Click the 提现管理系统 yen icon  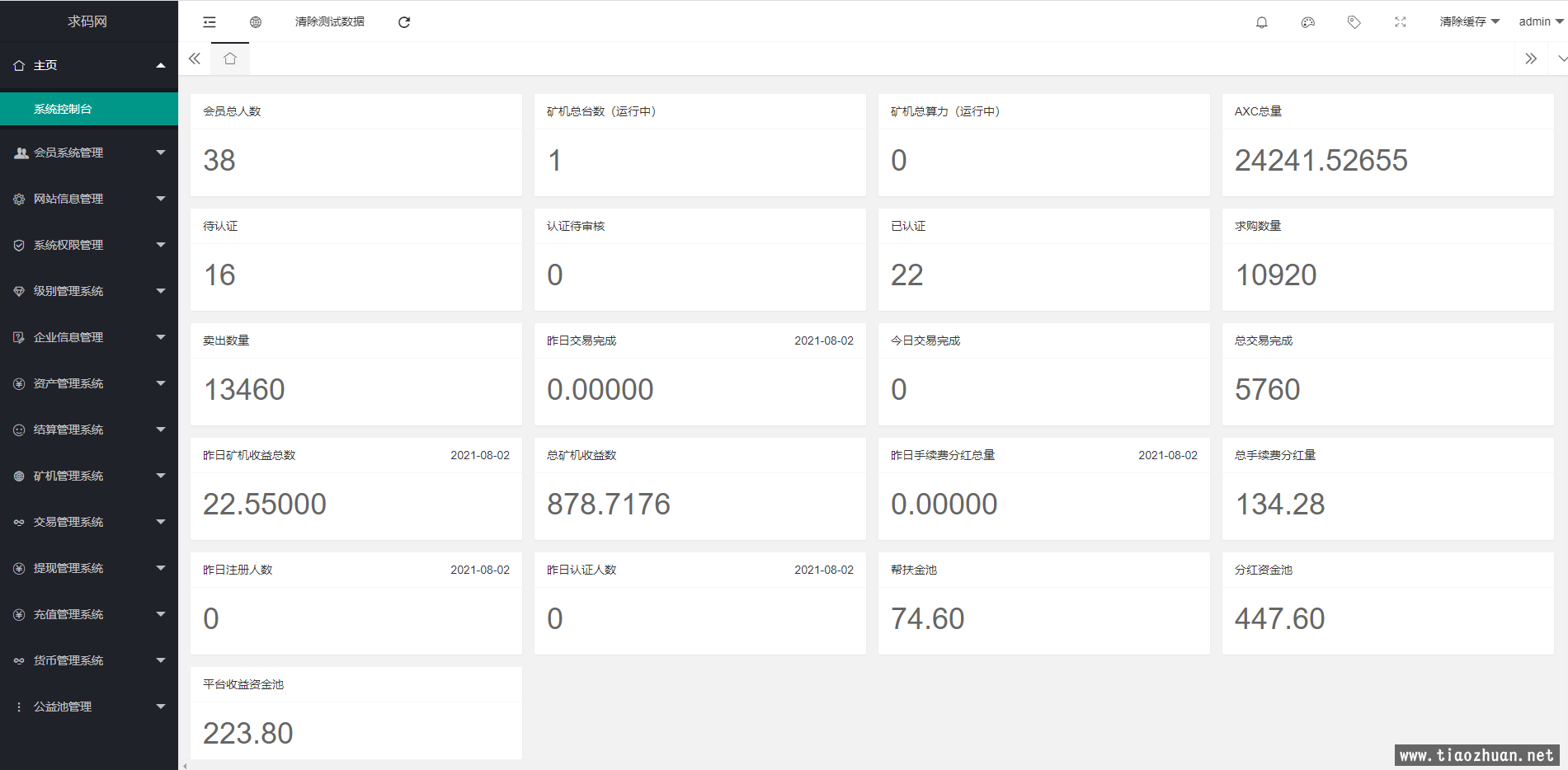(19, 568)
